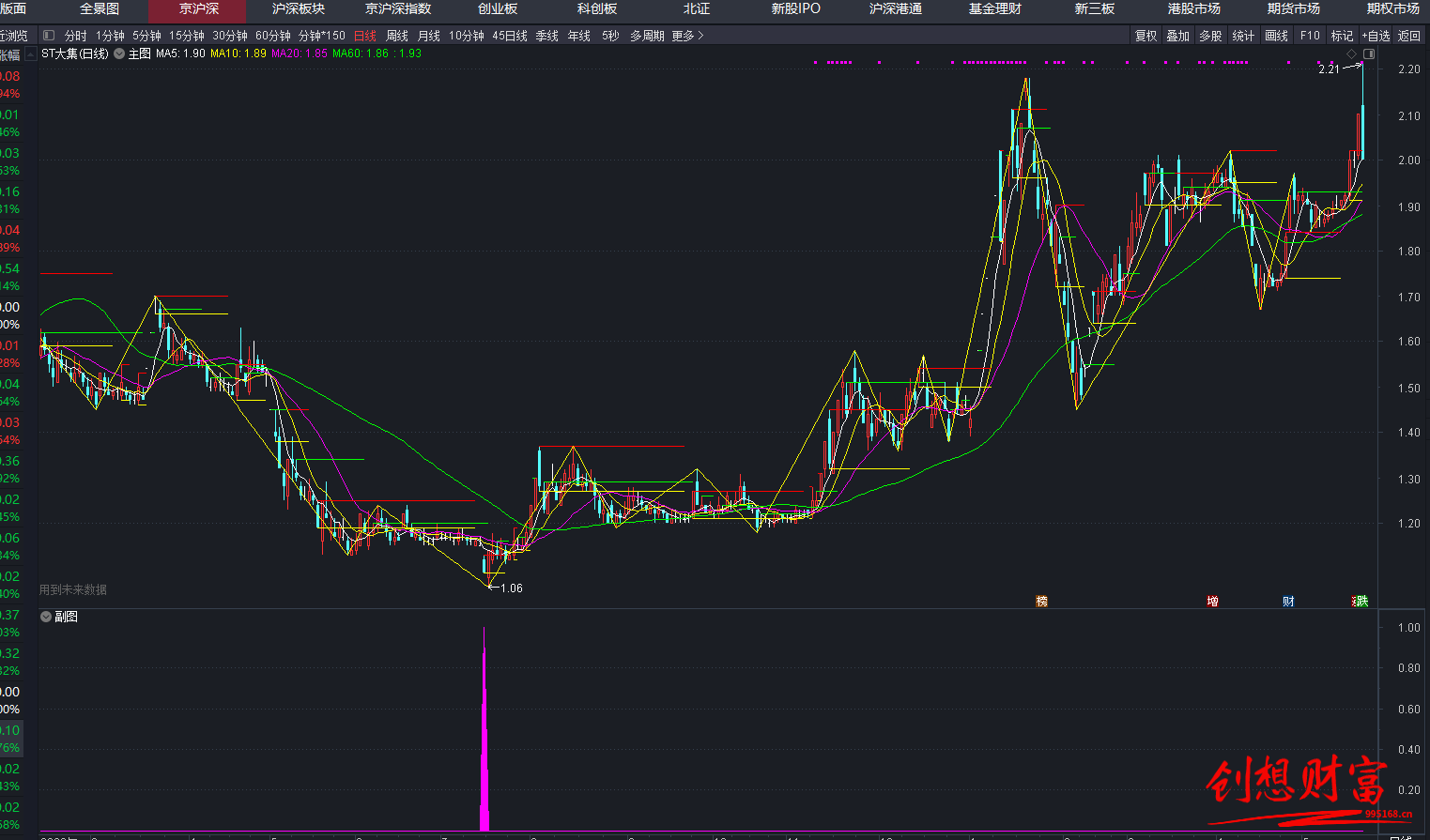The image size is (1430, 840).
Task: Click the 榜 event marker at the chart bottom
Action: coord(1041,601)
